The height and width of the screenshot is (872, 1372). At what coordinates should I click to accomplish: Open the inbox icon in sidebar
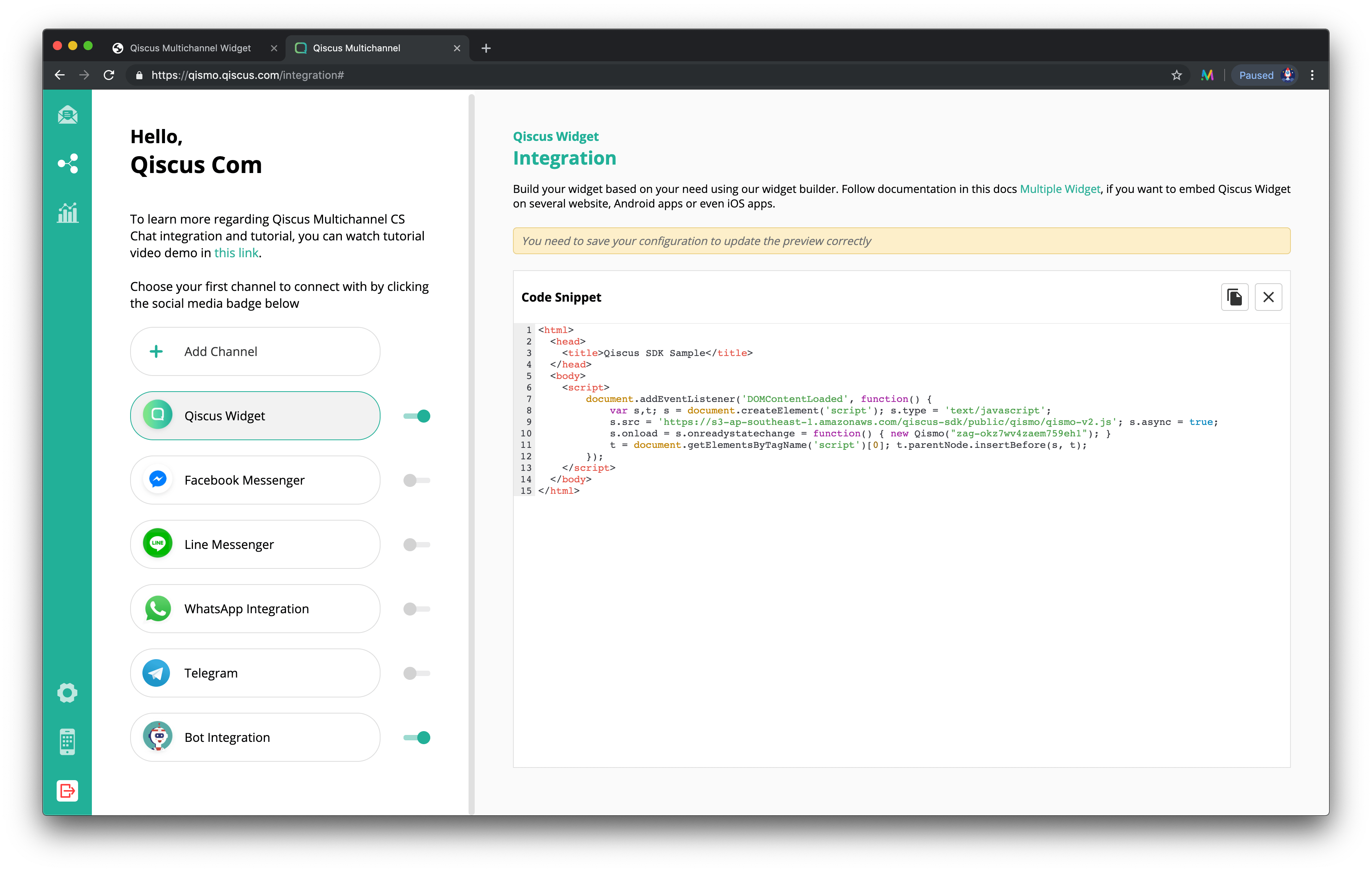(67, 115)
